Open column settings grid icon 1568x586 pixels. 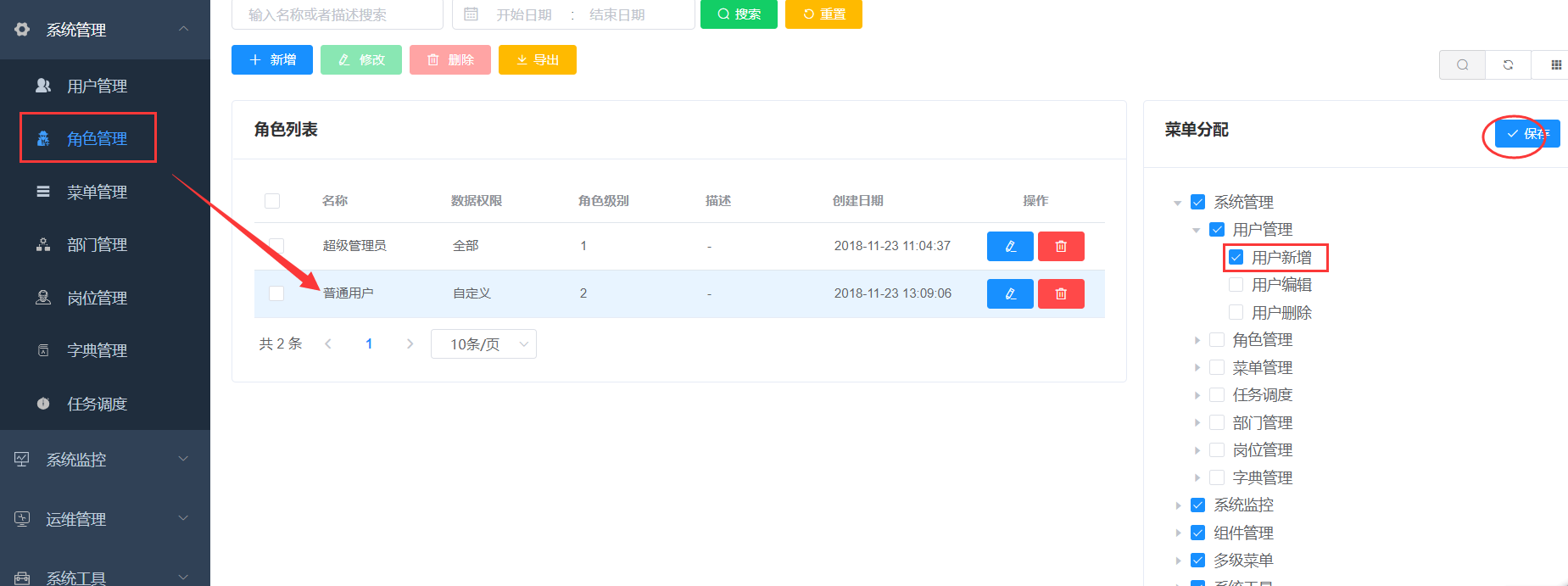coord(1554,64)
